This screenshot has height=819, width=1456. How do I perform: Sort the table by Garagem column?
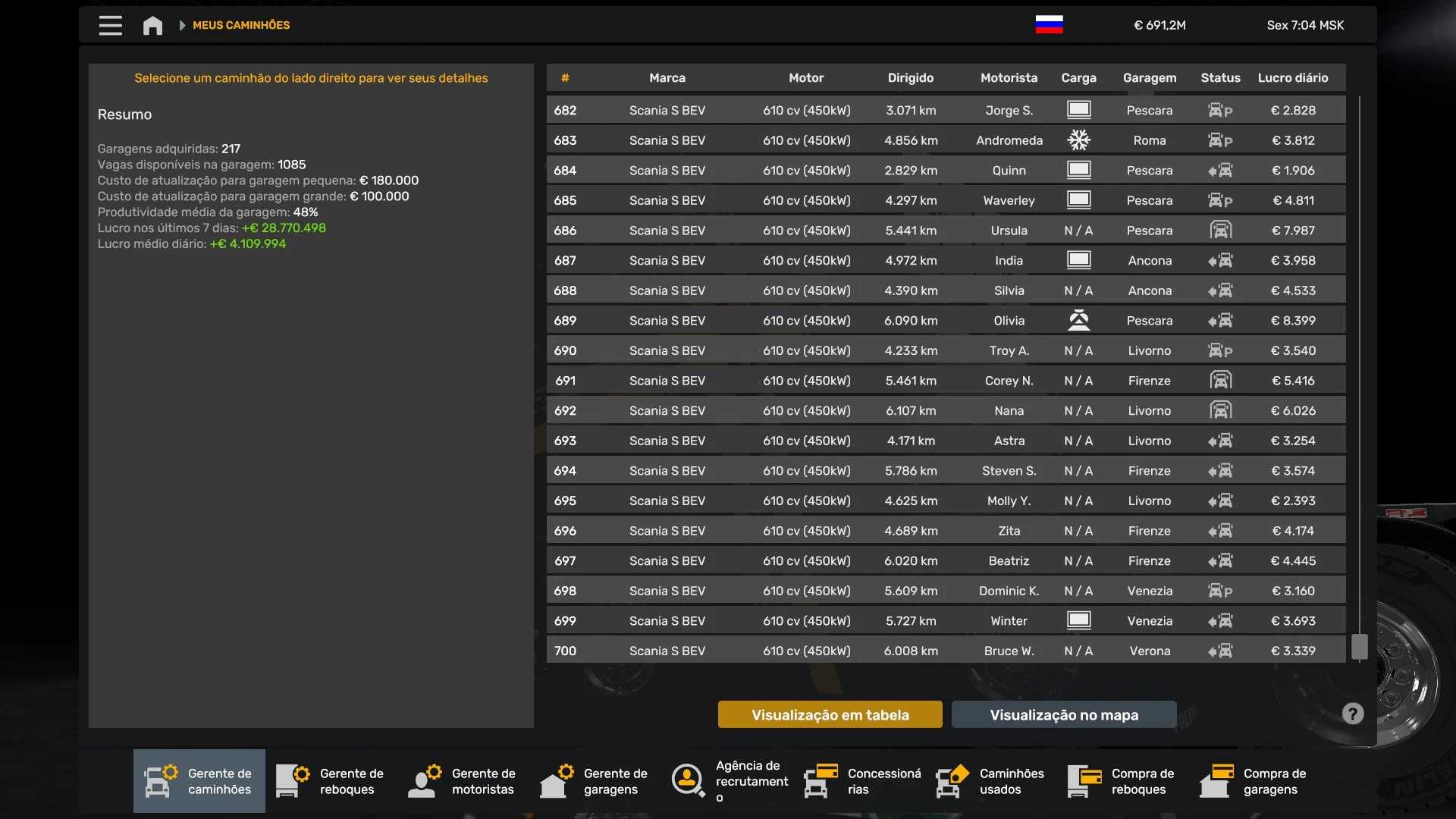pos(1149,77)
